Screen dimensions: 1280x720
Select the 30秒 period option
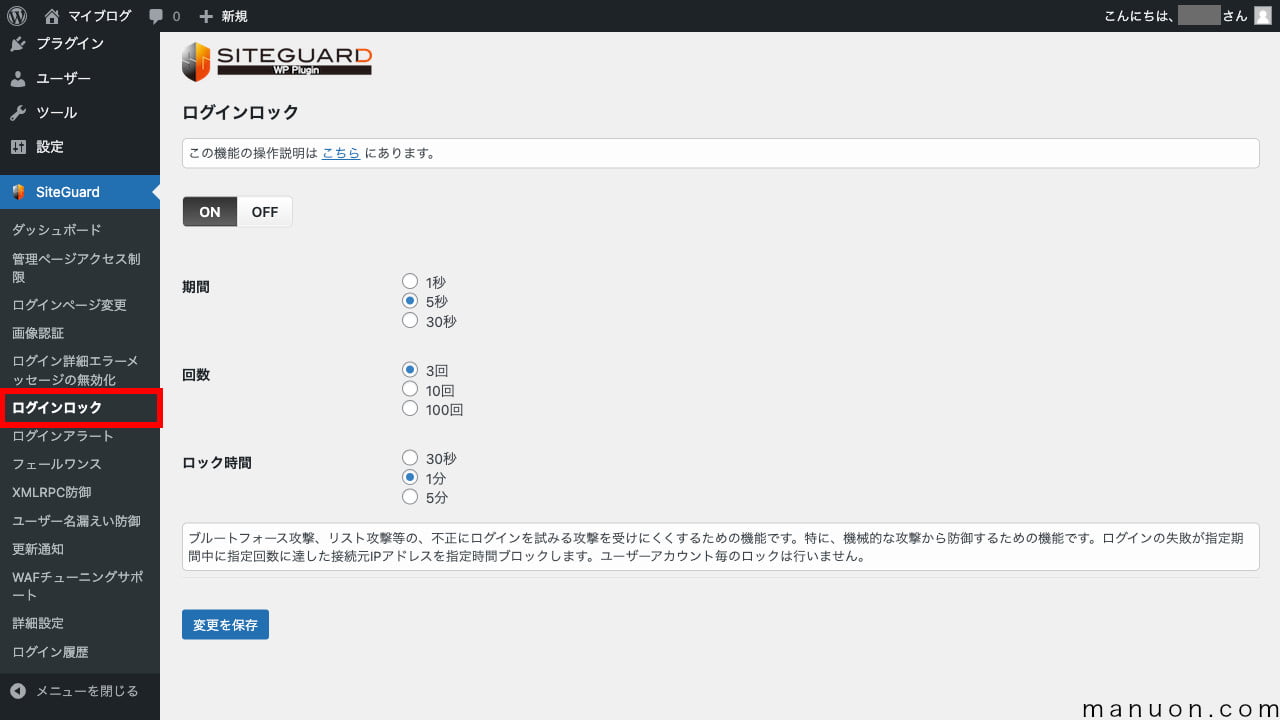410,321
